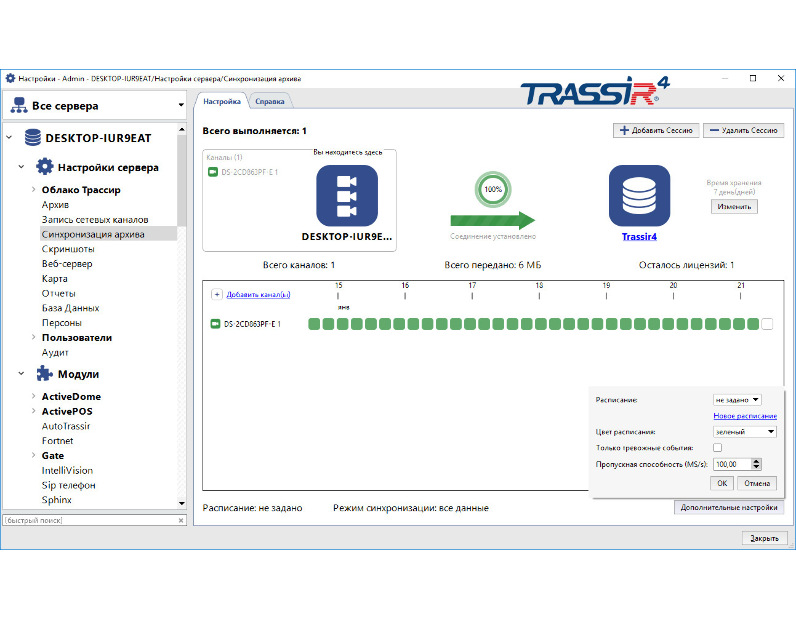Select 'Sphinx' module item
Image resolution: width=796 pixels, height=620 pixels.
tap(56, 500)
